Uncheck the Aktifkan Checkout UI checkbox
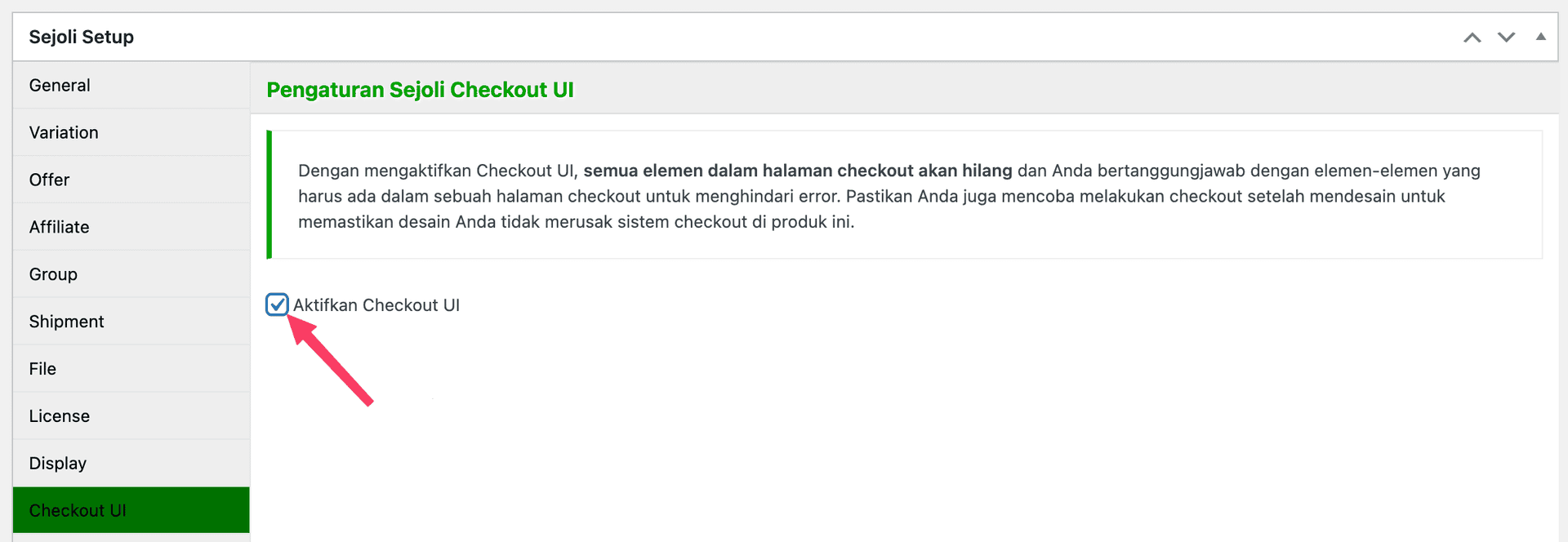 coord(277,304)
